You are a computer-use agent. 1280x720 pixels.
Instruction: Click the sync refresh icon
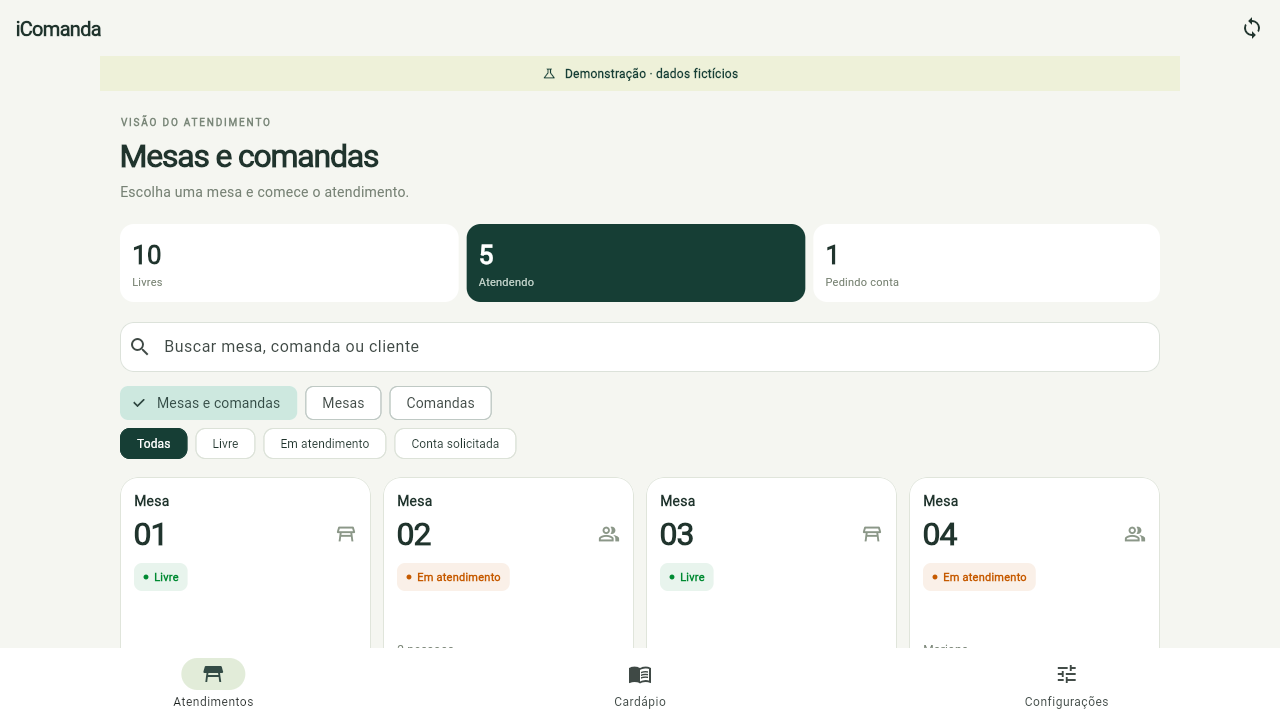coord(1252,28)
